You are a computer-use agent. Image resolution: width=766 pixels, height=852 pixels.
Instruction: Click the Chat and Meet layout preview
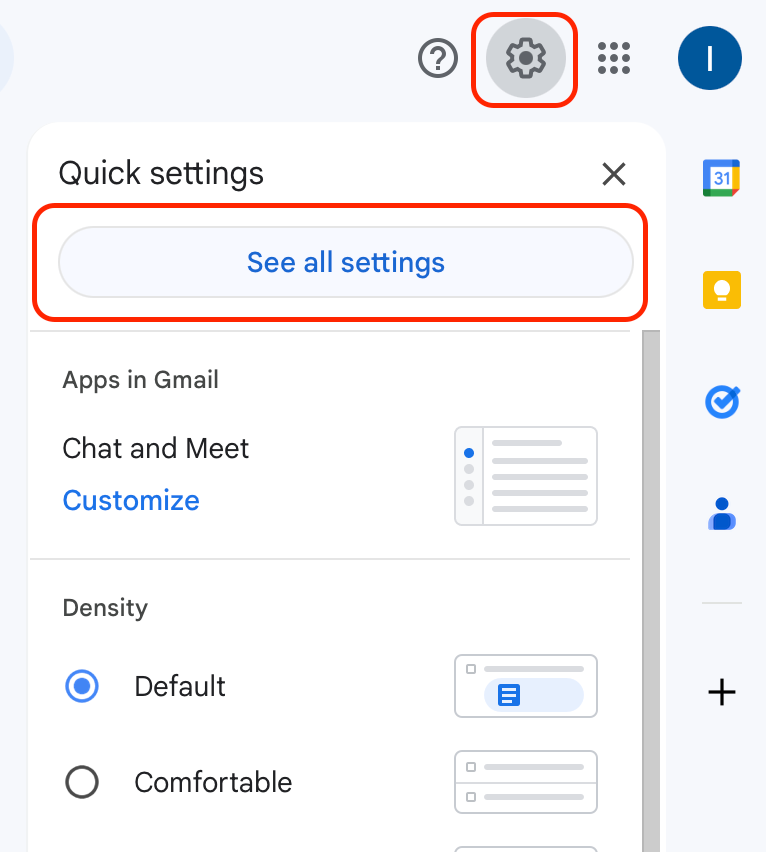(x=526, y=476)
